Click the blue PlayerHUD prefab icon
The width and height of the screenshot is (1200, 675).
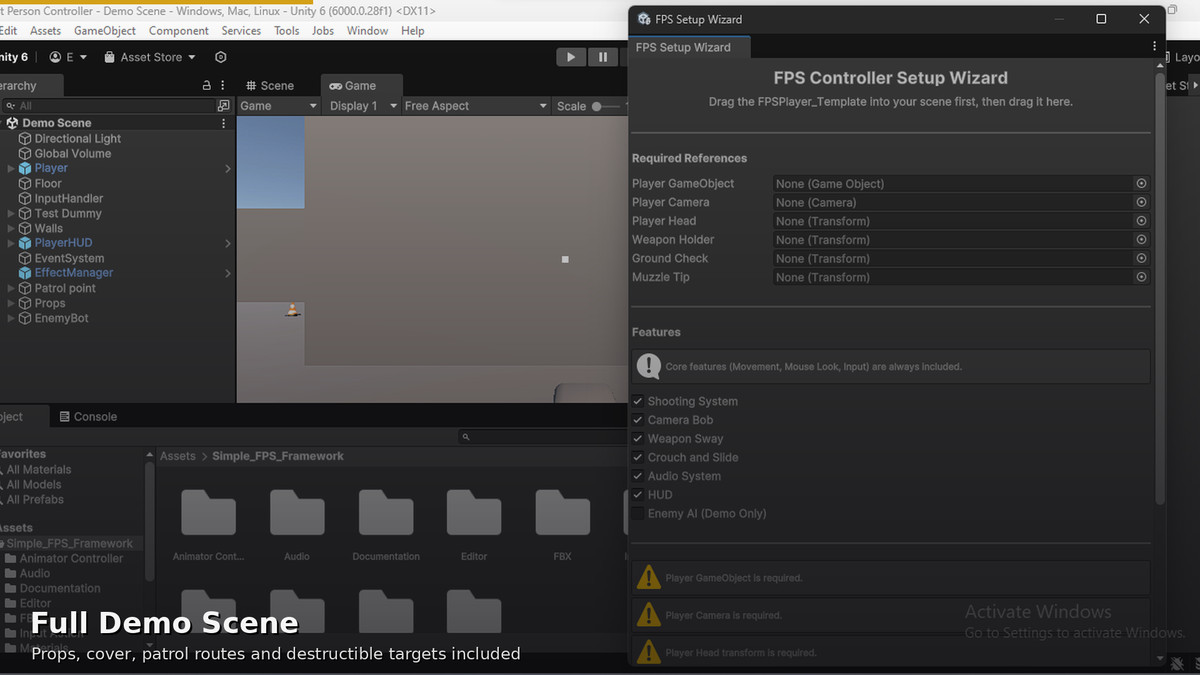(26, 243)
